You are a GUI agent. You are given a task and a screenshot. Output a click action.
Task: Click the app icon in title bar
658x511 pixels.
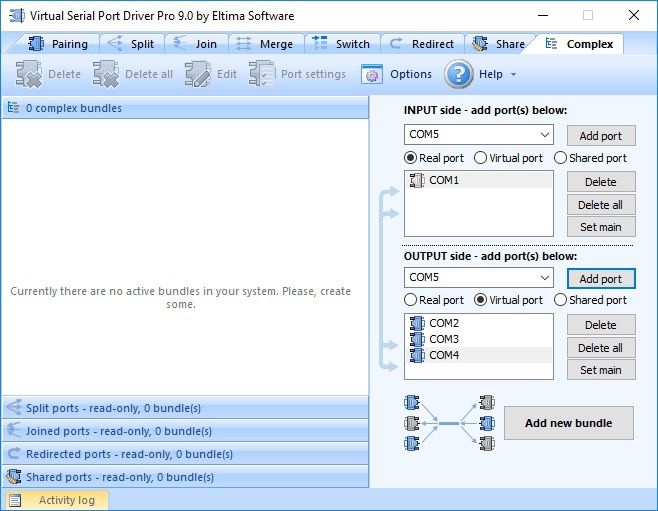click(x=17, y=16)
